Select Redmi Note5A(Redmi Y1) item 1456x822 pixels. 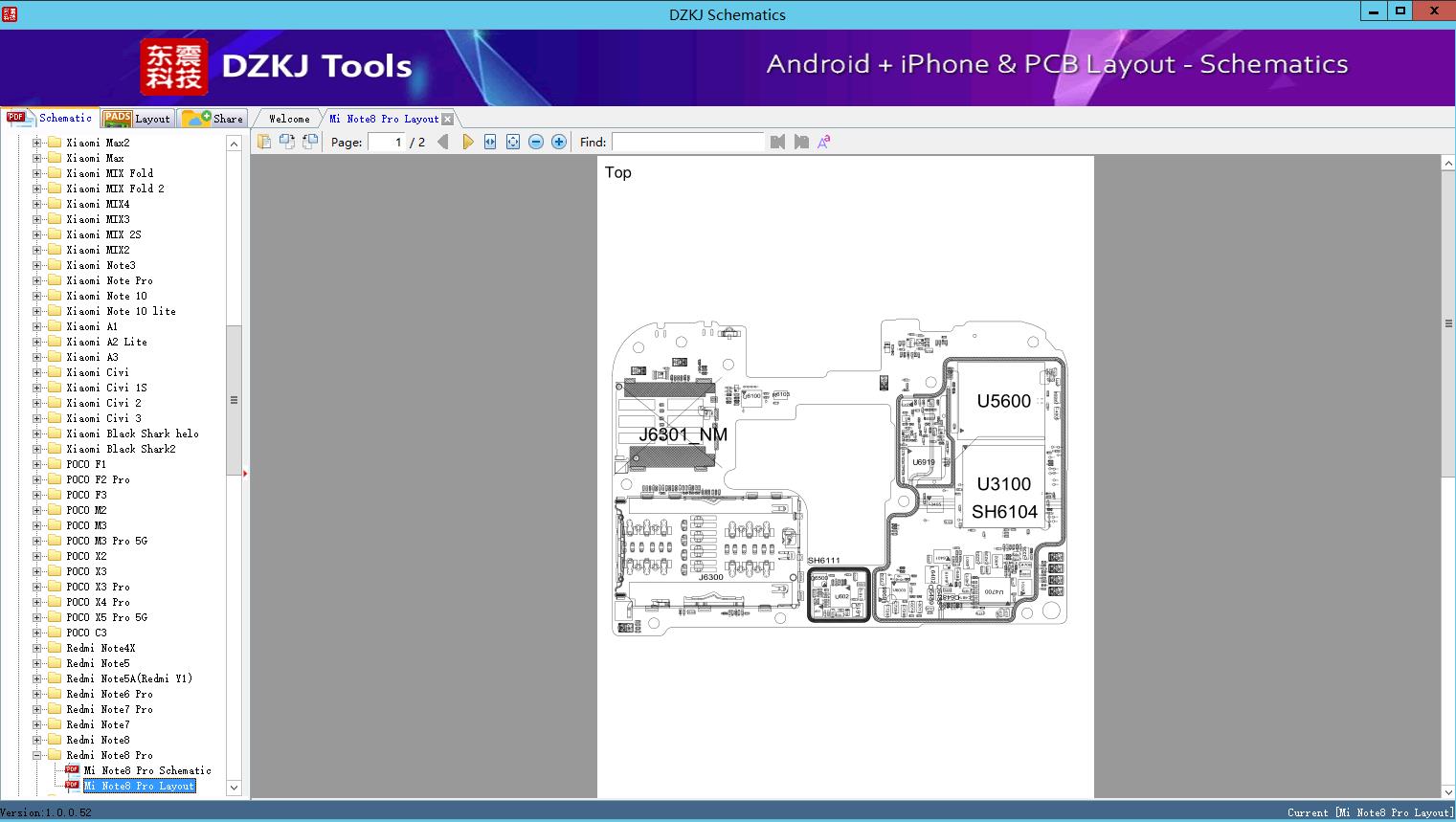(x=129, y=678)
